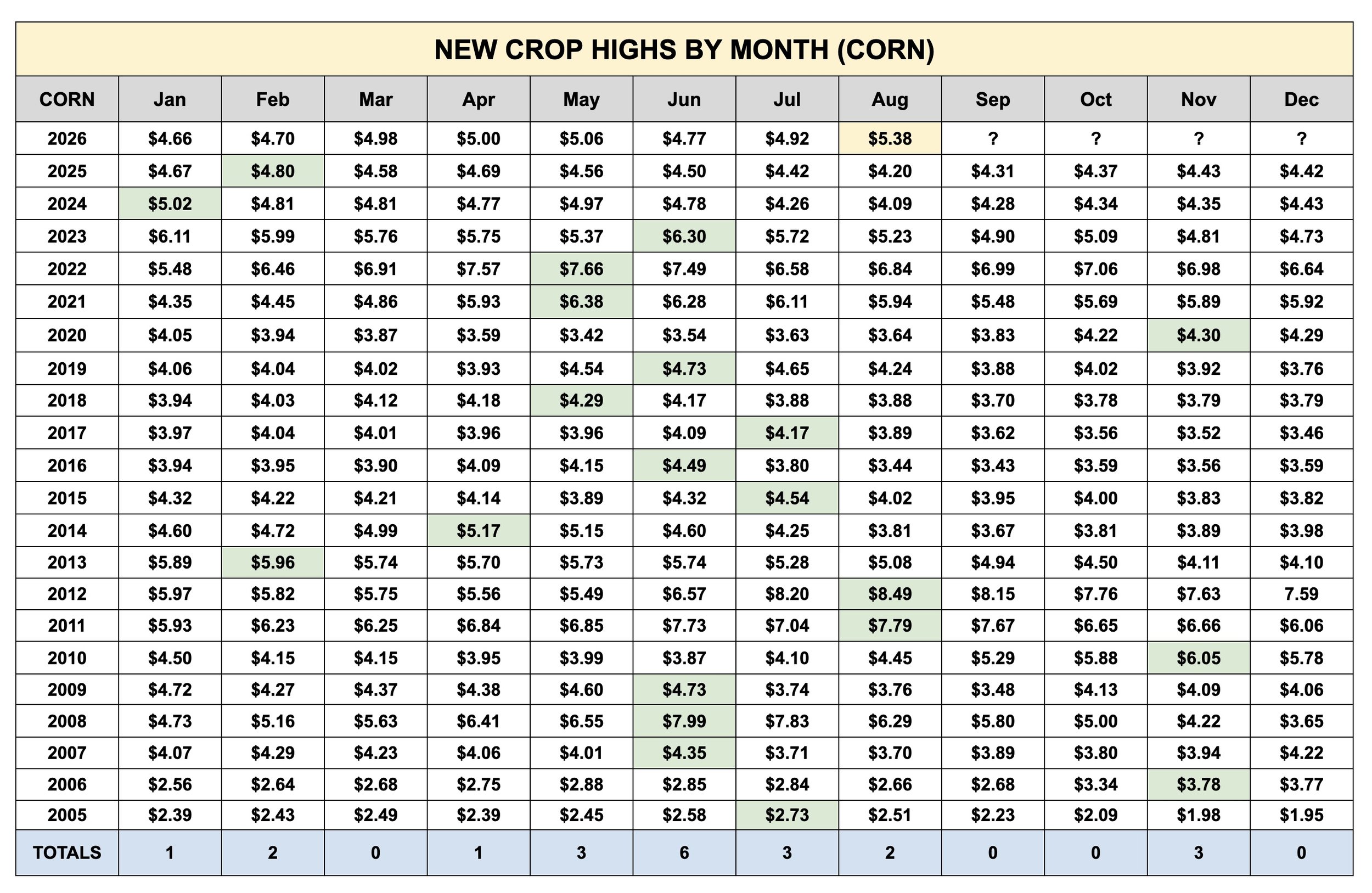This screenshot has width=1372, height=893.
Task: Select the 2022 May $7.66 cell
Action: click(581, 268)
